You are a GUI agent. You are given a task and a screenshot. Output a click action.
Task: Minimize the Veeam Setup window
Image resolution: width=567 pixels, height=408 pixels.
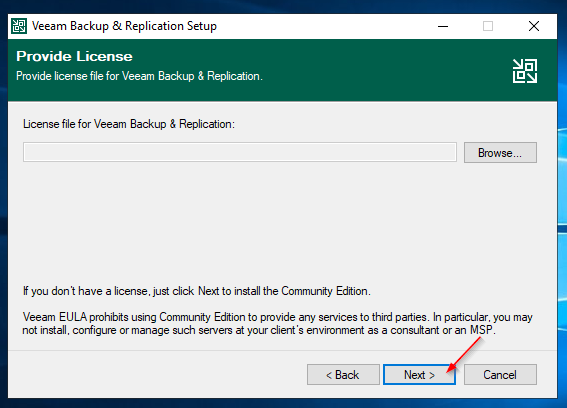click(x=443, y=26)
